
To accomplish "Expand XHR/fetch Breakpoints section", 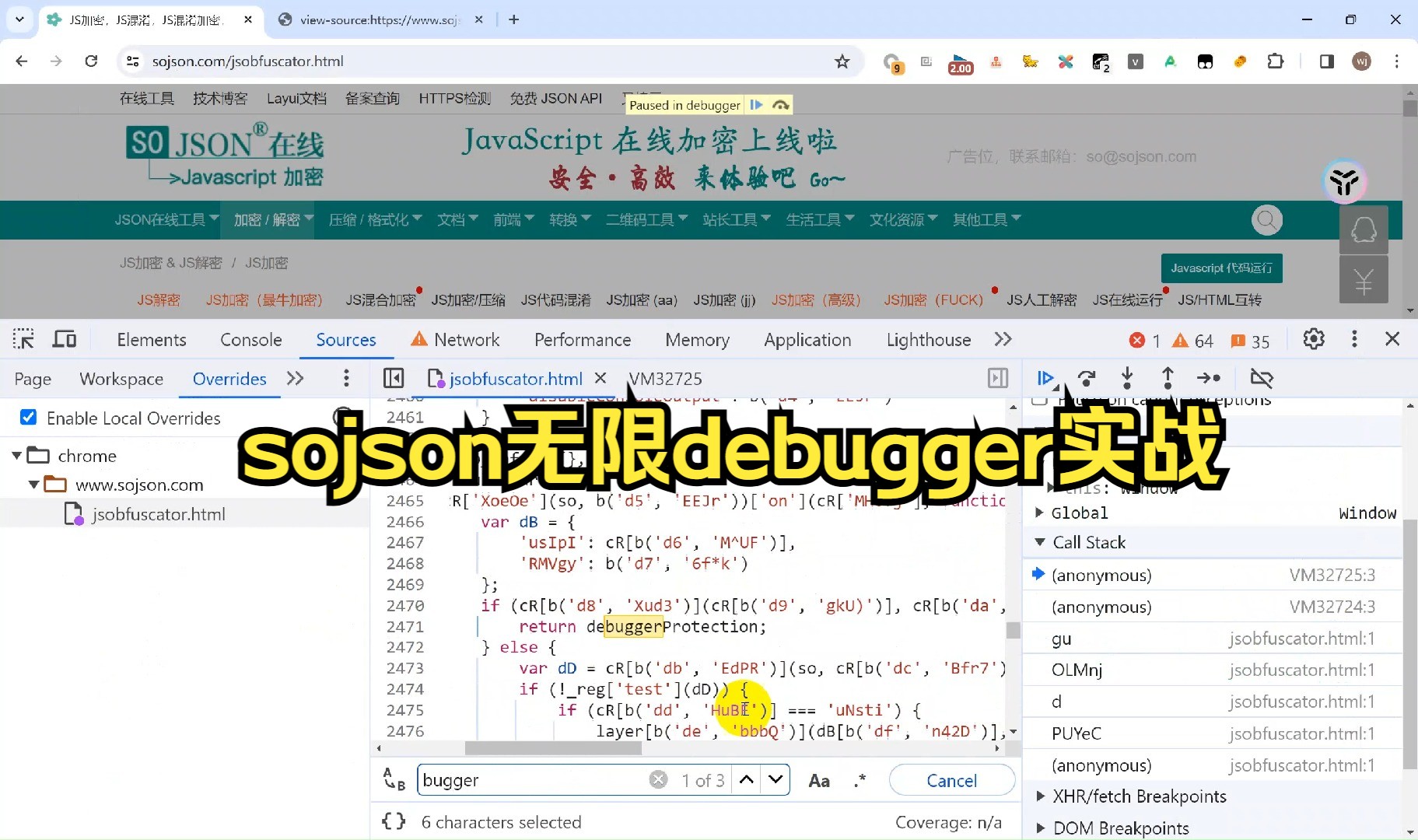I will click(x=1040, y=796).
